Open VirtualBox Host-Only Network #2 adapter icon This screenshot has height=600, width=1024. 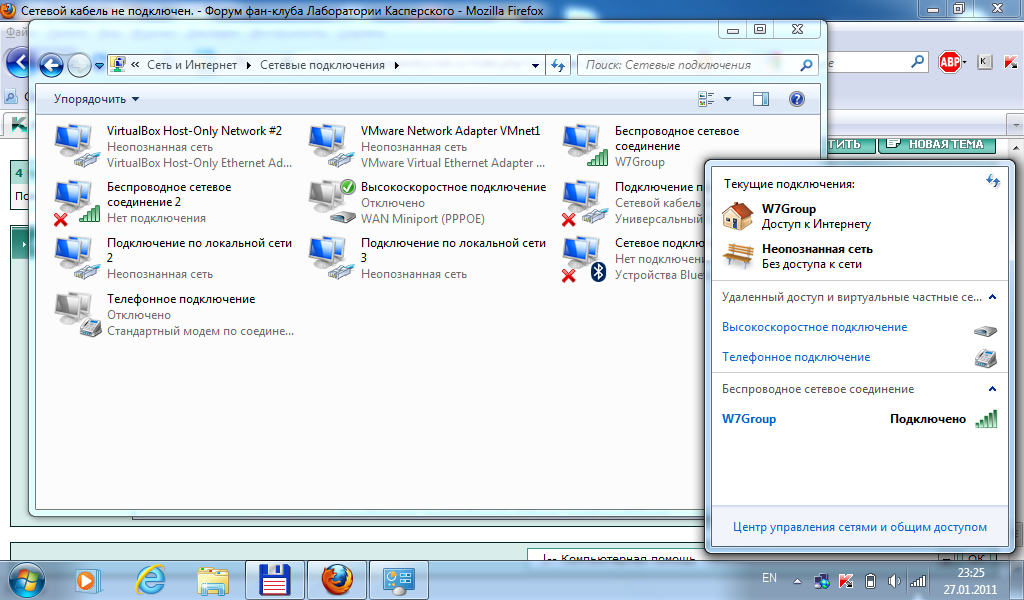76,146
